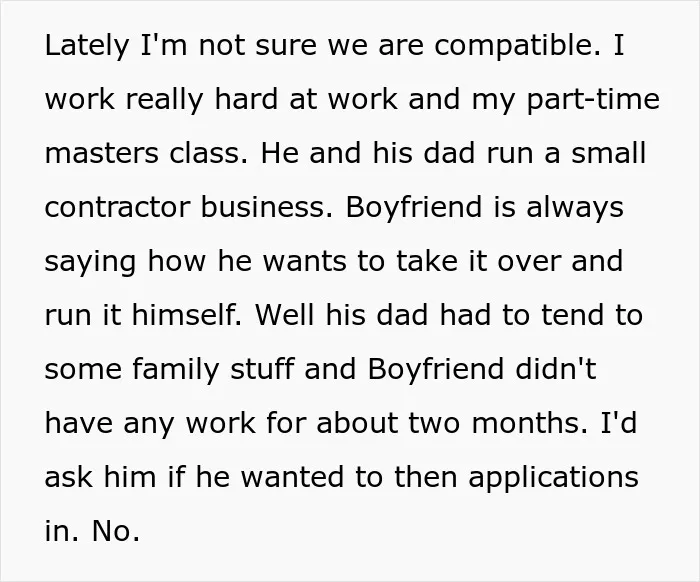
Task: Click the word "part-time" in second line
Action: coord(593,101)
